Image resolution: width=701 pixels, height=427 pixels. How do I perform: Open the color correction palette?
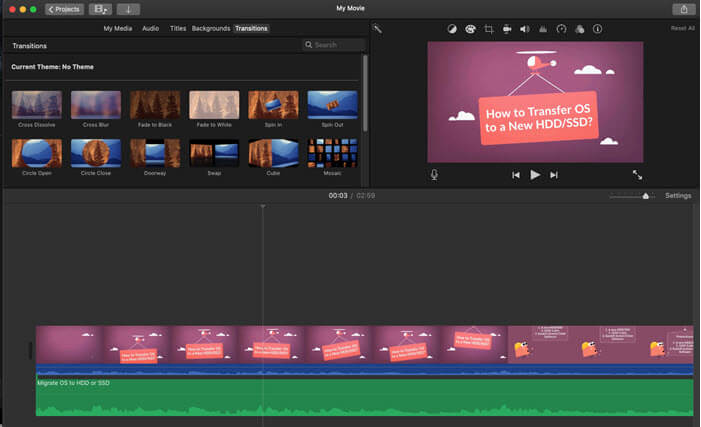pyautogui.click(x=470, y=29)
